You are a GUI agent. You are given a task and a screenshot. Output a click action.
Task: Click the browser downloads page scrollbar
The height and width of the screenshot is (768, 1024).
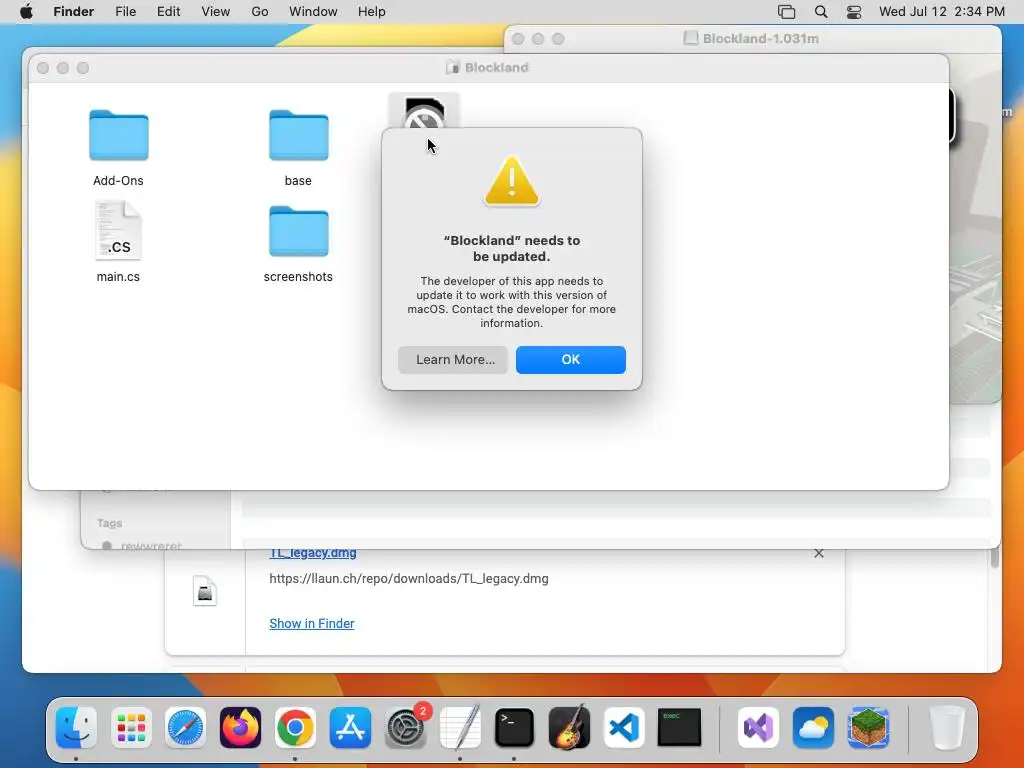click(x=995, y=558)
